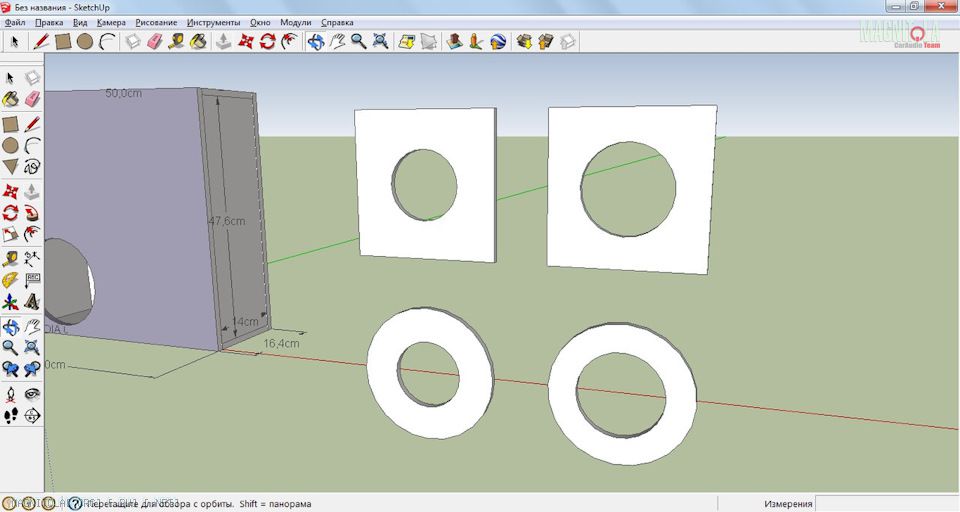960x512 pixels.
Task: Select the Line pencil tool in top toolbar
Action: click(41, 42)
